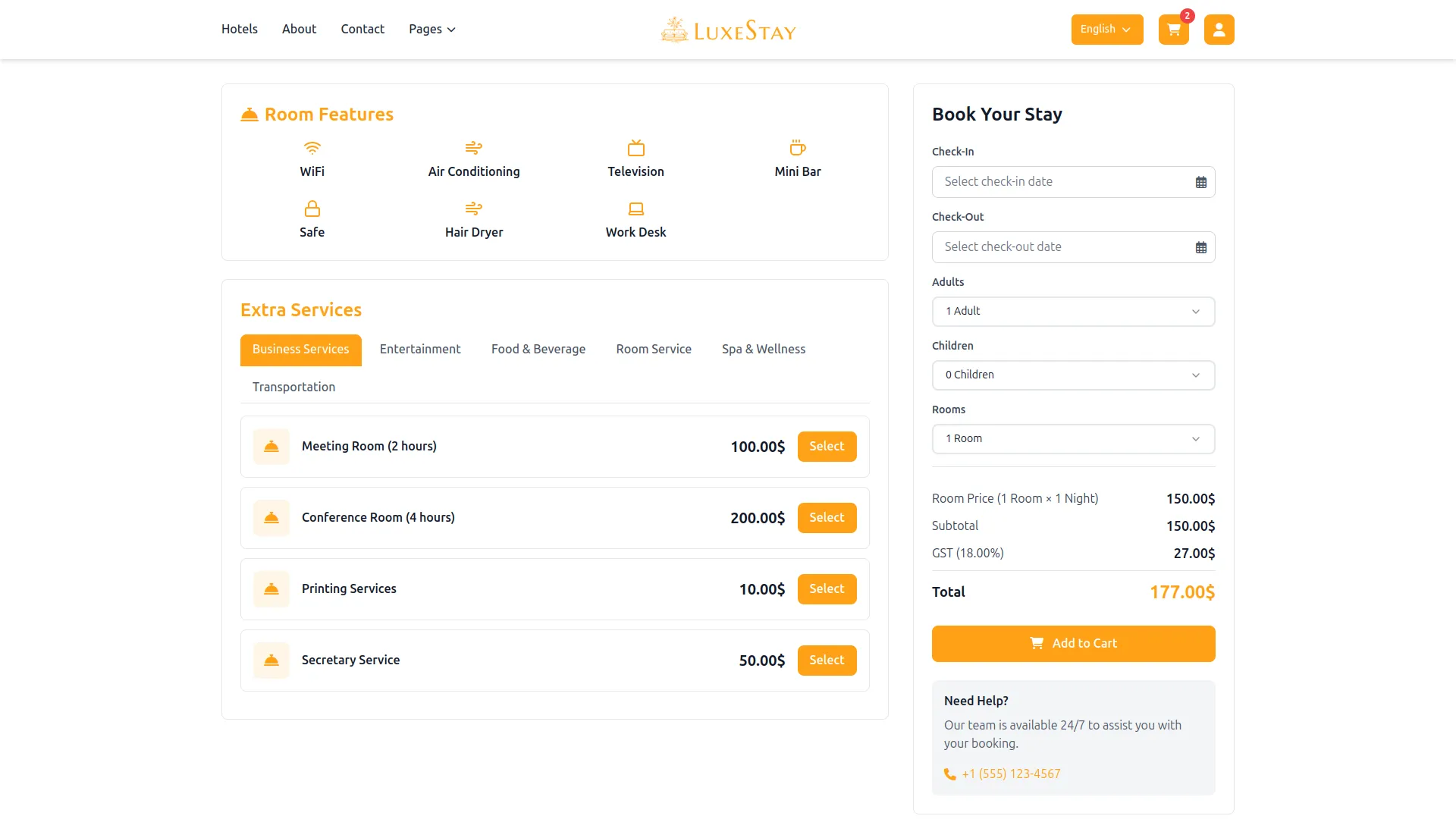
Task: Select Meeting Room (2 hours) service
Action: coord(827,447)
